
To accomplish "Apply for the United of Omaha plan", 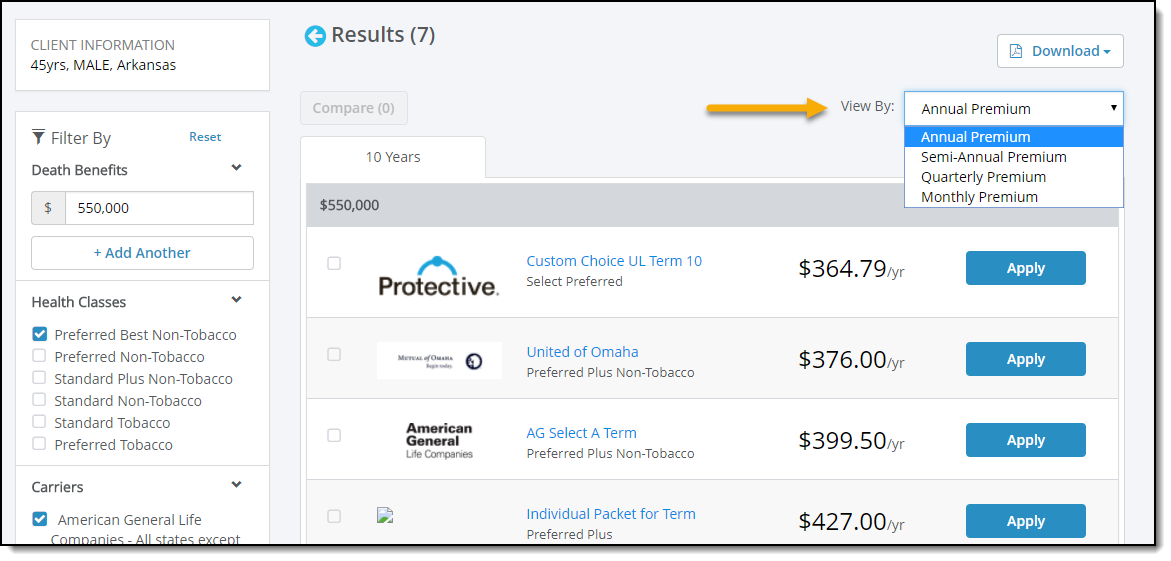I will click(x=1025, y=359).
